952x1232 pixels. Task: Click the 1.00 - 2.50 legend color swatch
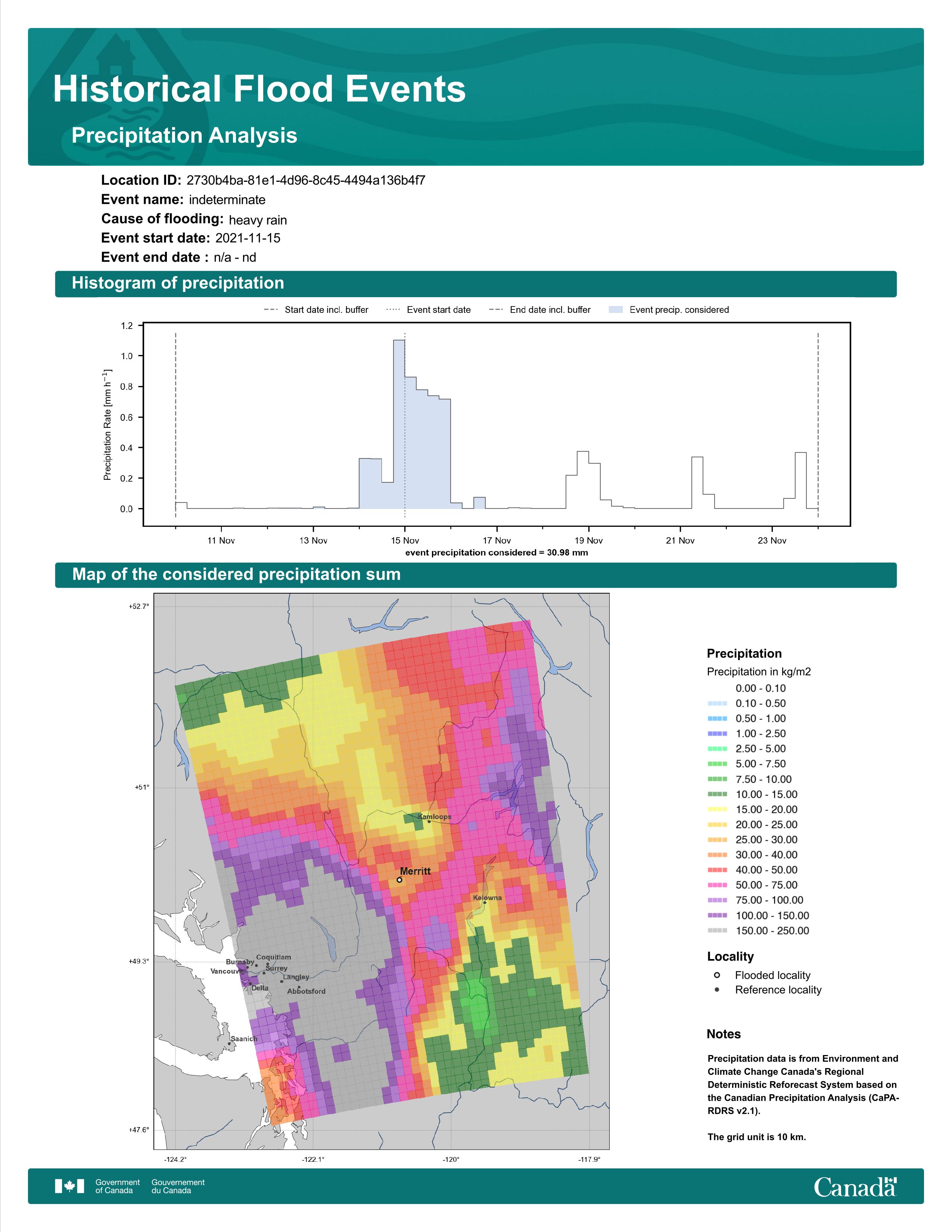[717, 734]
